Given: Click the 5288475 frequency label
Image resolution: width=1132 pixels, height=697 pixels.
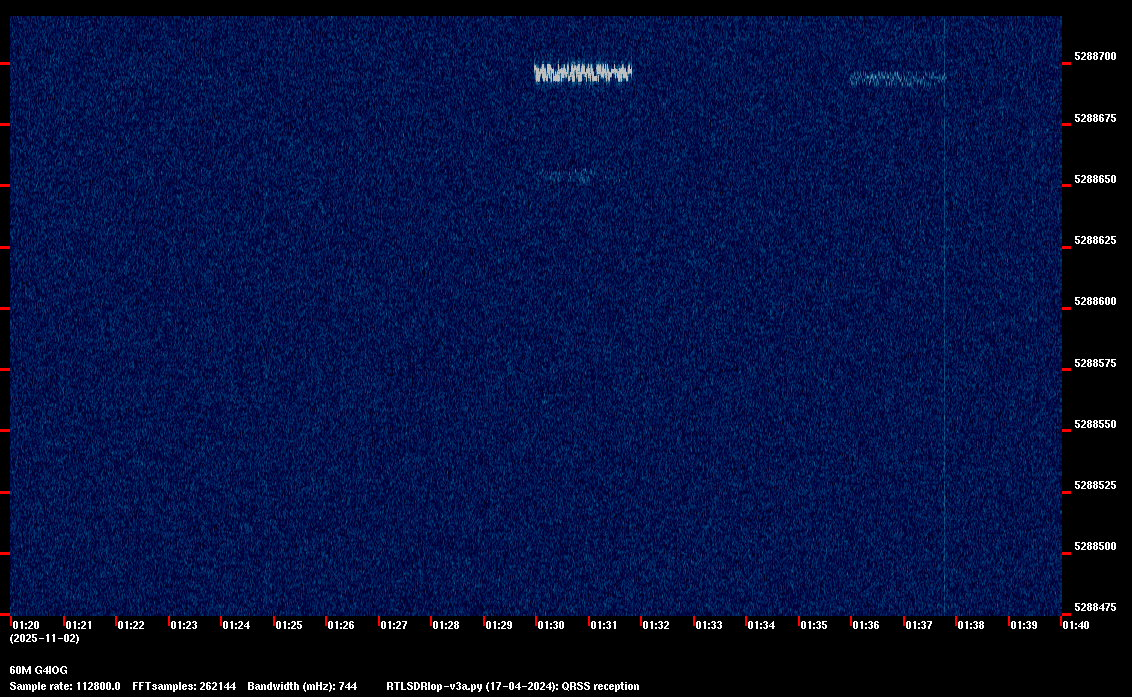Looking at the screenshot, I should click(1095, 607).
